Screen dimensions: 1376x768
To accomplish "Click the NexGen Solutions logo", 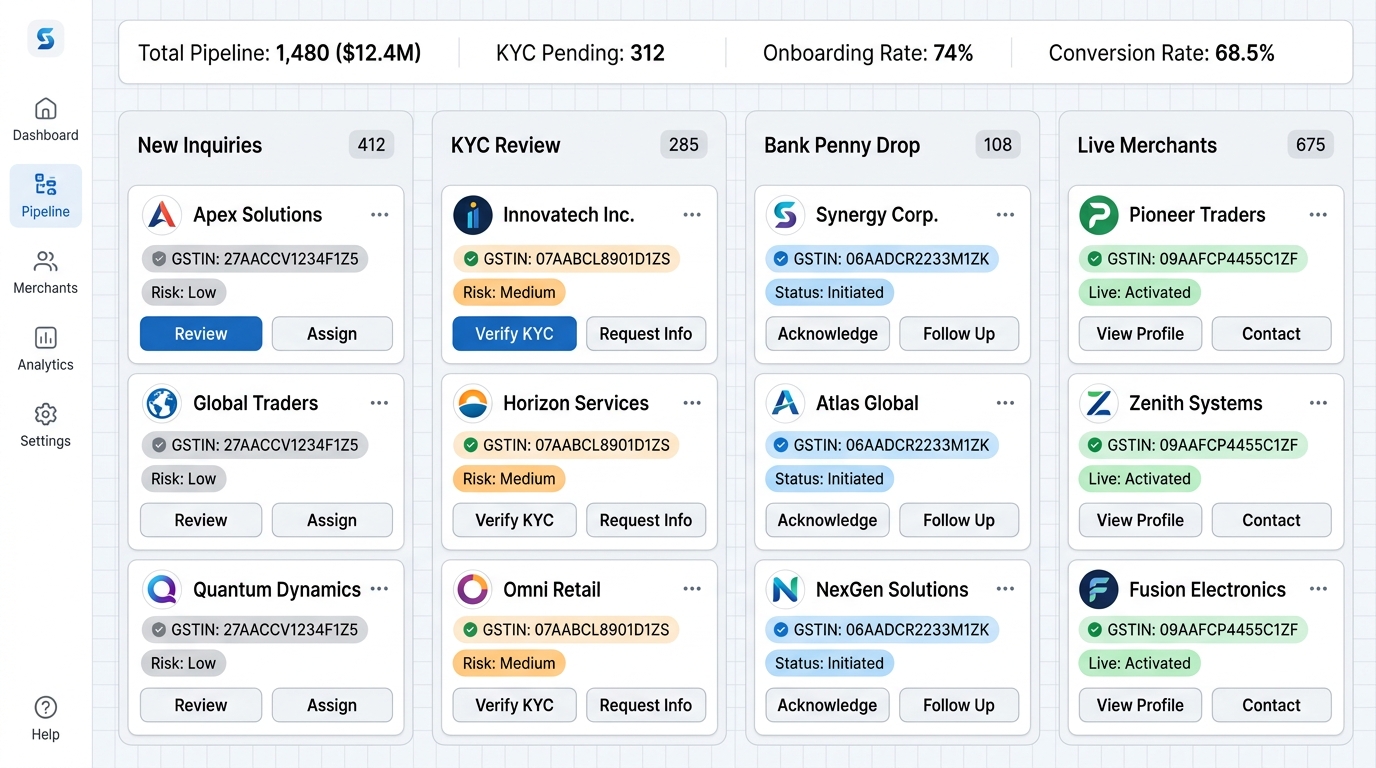I will (786, 589).
